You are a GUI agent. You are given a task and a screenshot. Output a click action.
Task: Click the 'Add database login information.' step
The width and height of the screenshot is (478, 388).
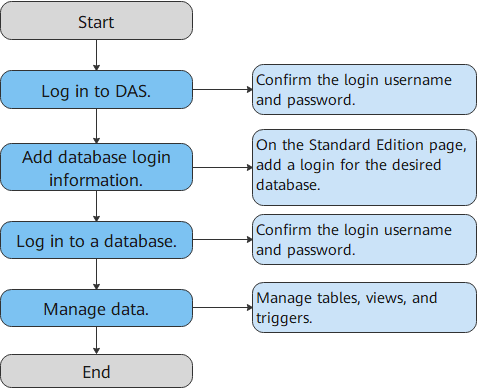(x=96, y=167)
